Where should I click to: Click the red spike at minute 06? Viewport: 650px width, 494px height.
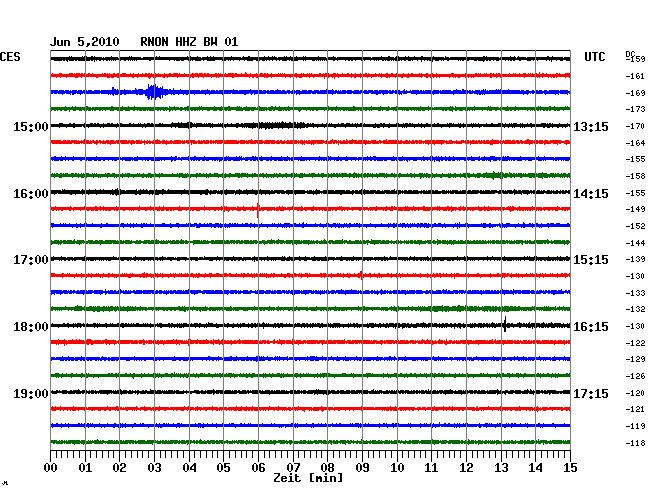pyautogui.click(x=258, y=211)
